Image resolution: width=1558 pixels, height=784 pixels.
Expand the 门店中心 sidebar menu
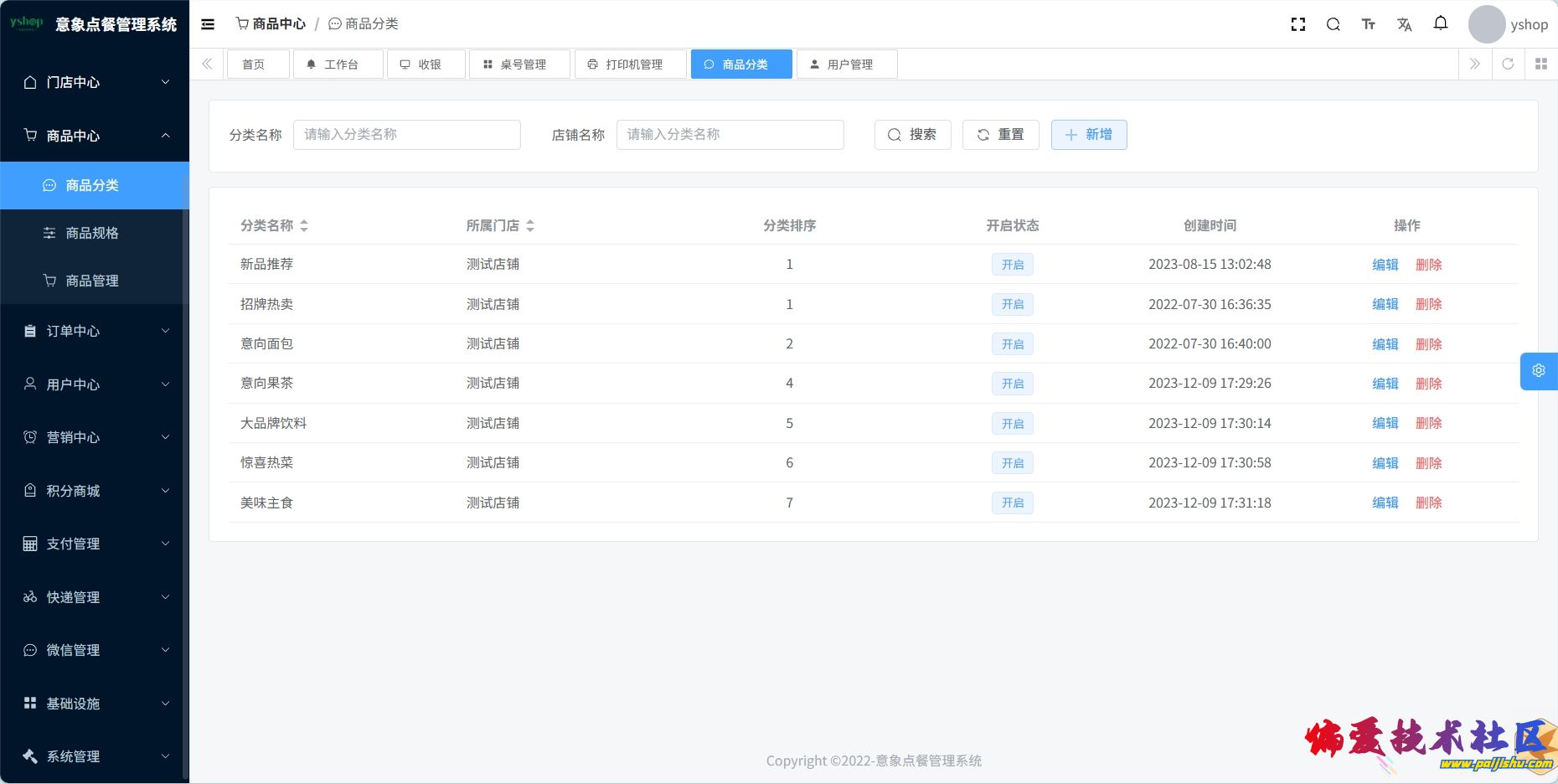click(95, 82)
